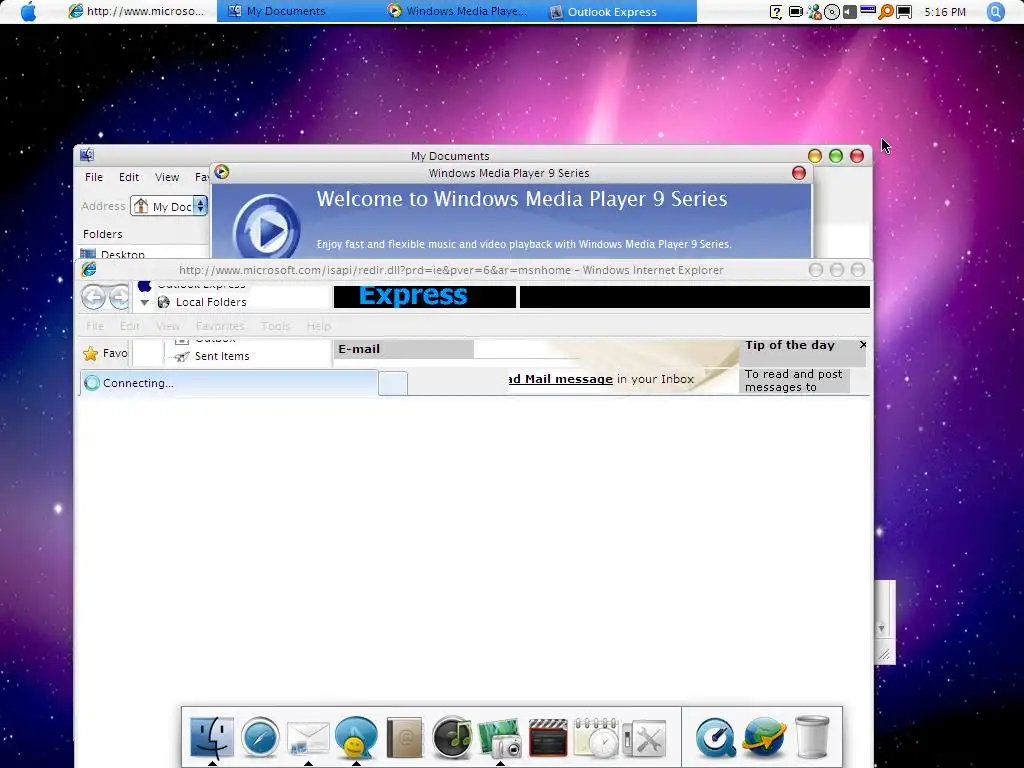Viewport: 1024px width, 768px height.
Task: Open a new blank tab
Action: point(393,383)
